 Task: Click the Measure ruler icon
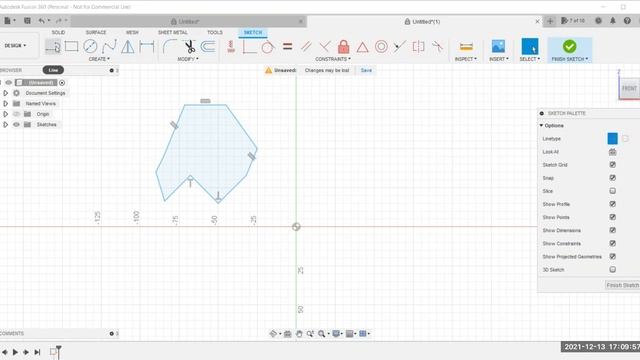[x=466, y=47]
